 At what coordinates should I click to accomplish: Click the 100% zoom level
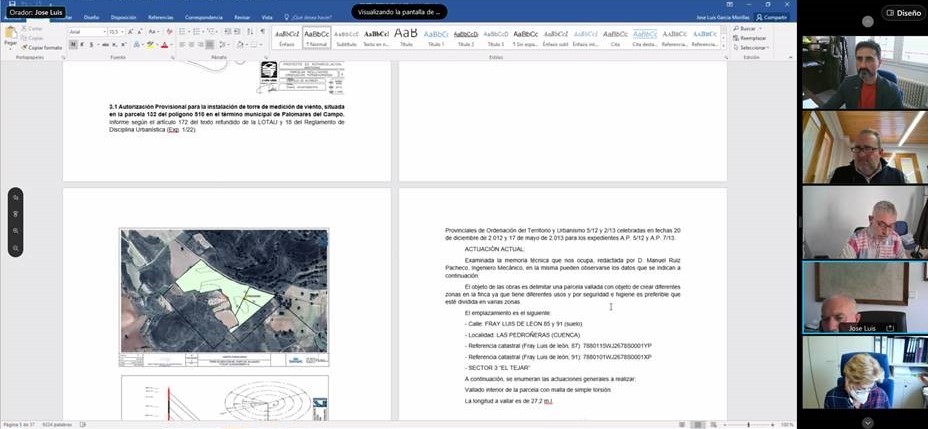[x=787, y=424]
